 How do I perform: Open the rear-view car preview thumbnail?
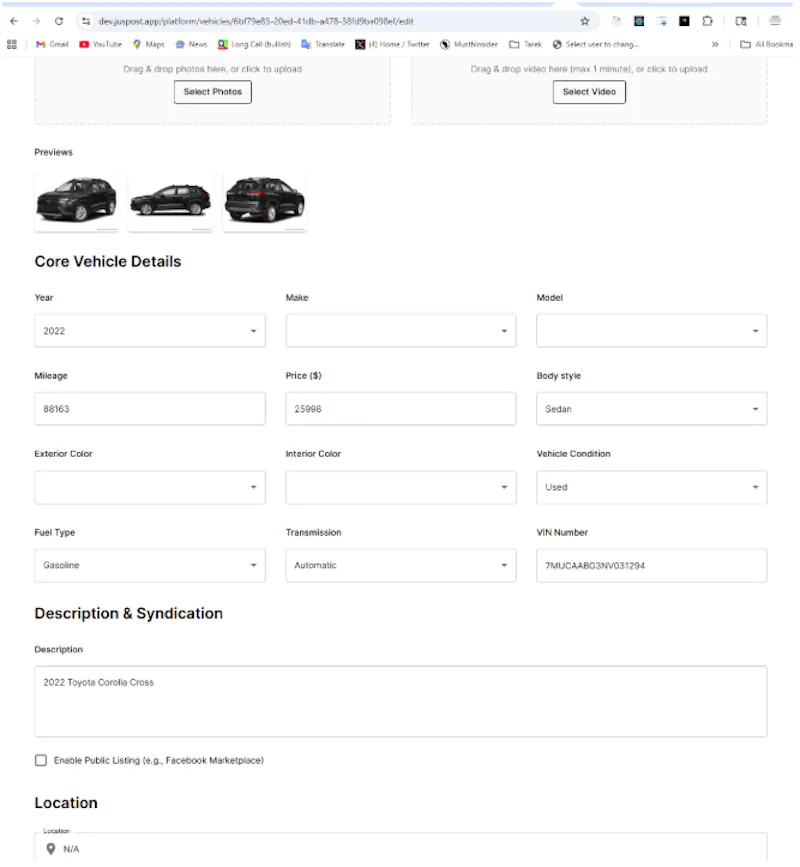click(x=265, y=201)
